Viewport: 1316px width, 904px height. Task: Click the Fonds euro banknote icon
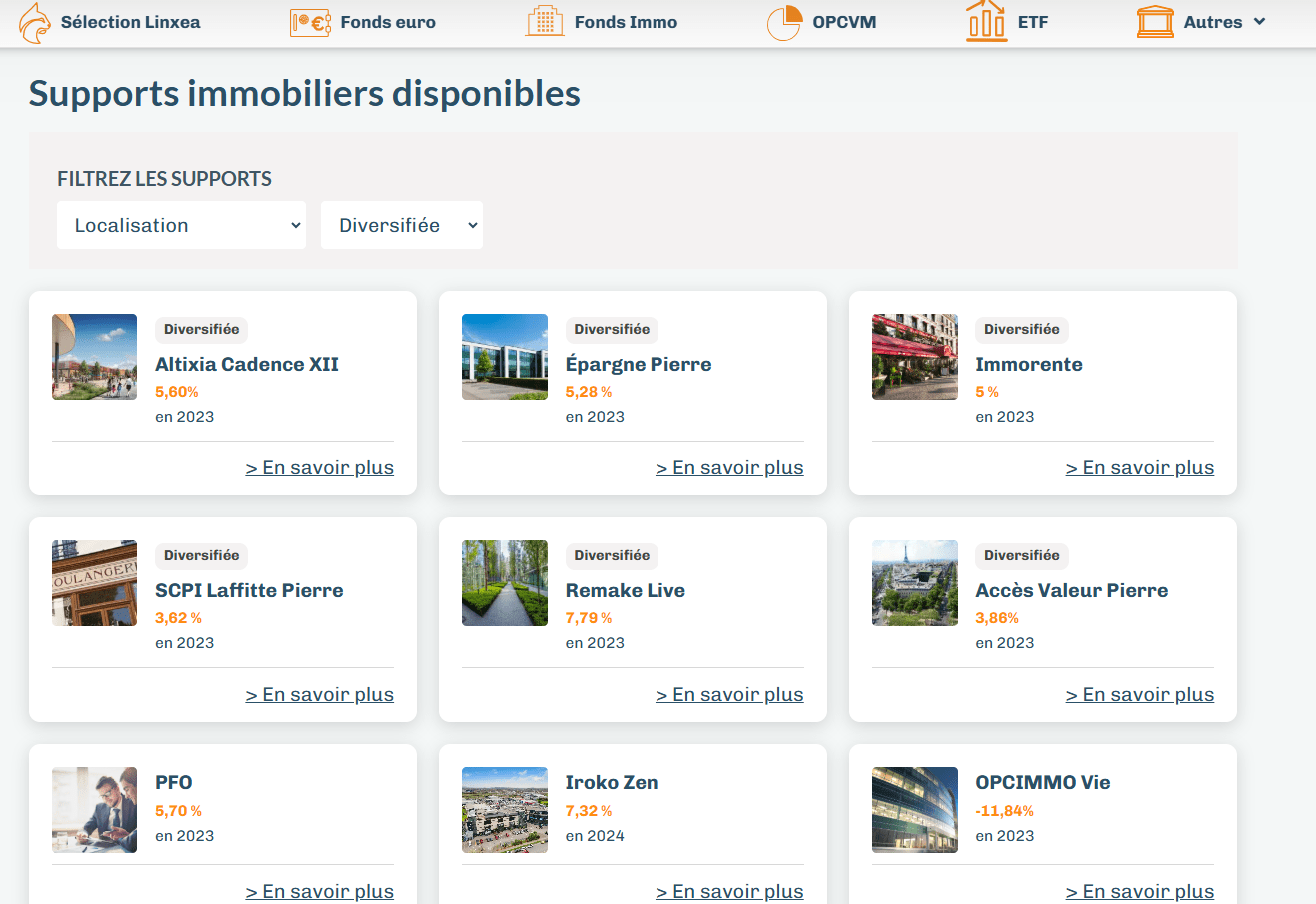point(311,22)
